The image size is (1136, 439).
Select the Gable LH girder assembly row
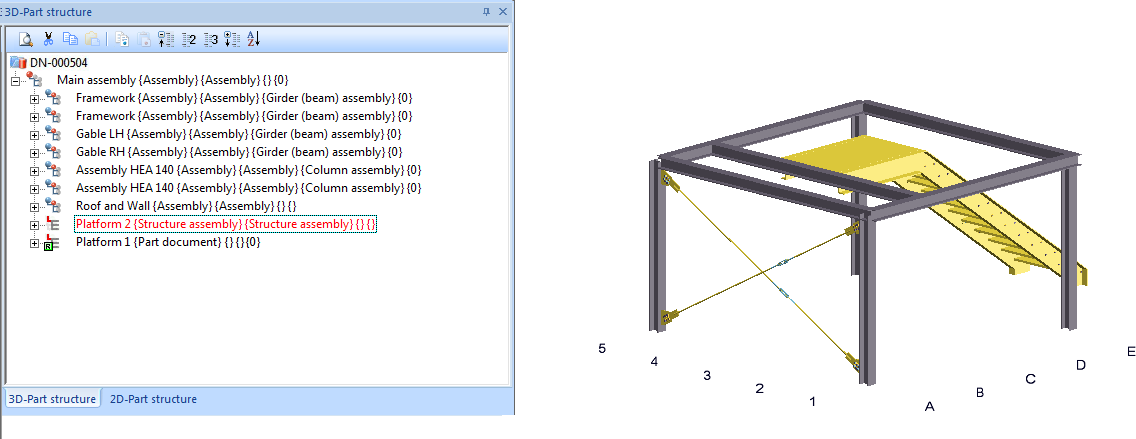pos(238,134)
